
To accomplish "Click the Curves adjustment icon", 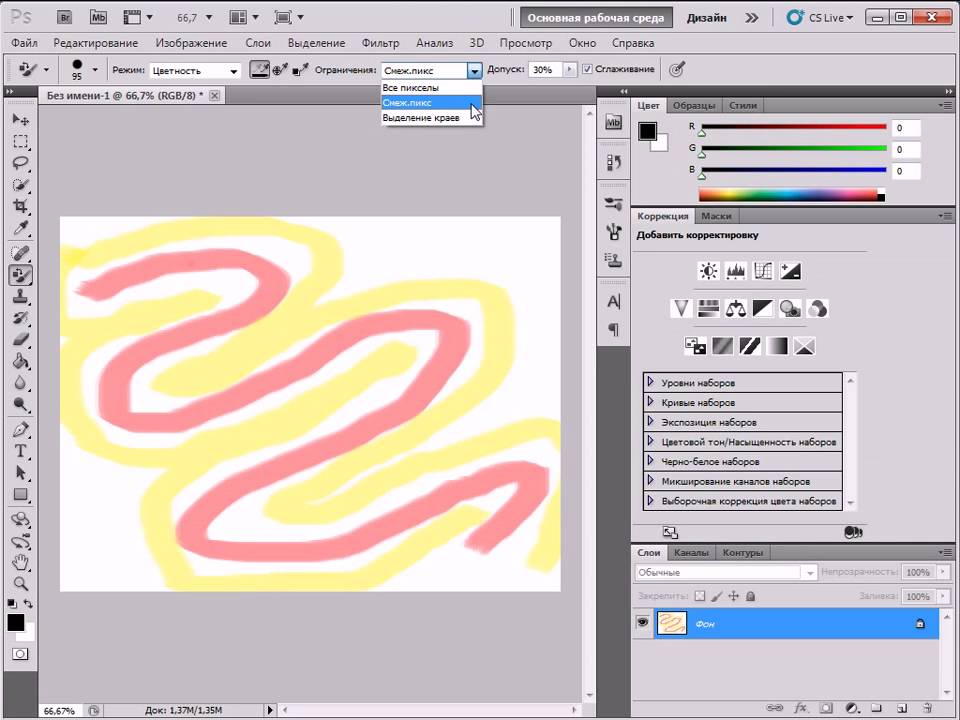I will 763,271.
